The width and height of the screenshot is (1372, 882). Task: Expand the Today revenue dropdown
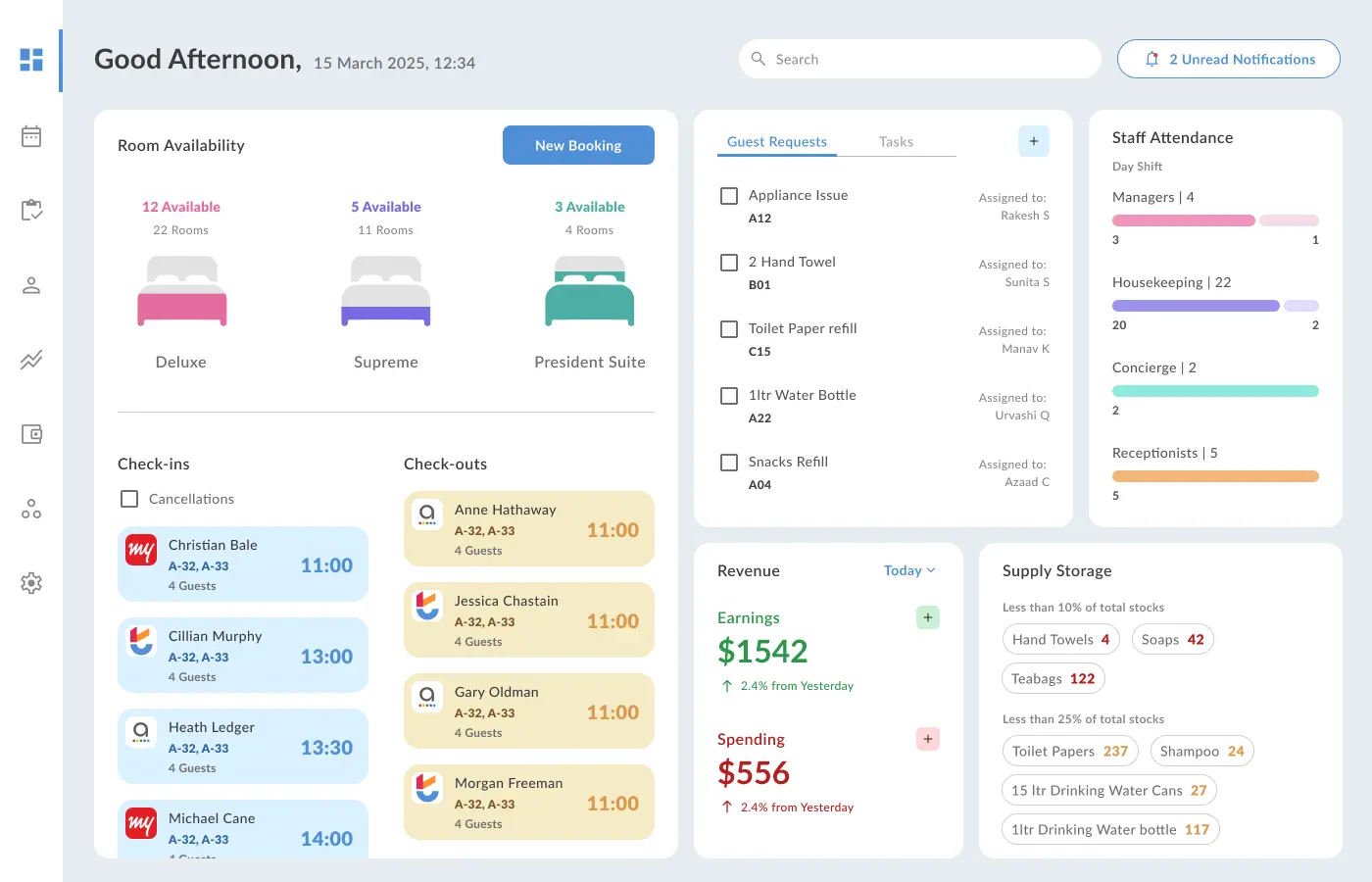point(909,570)
